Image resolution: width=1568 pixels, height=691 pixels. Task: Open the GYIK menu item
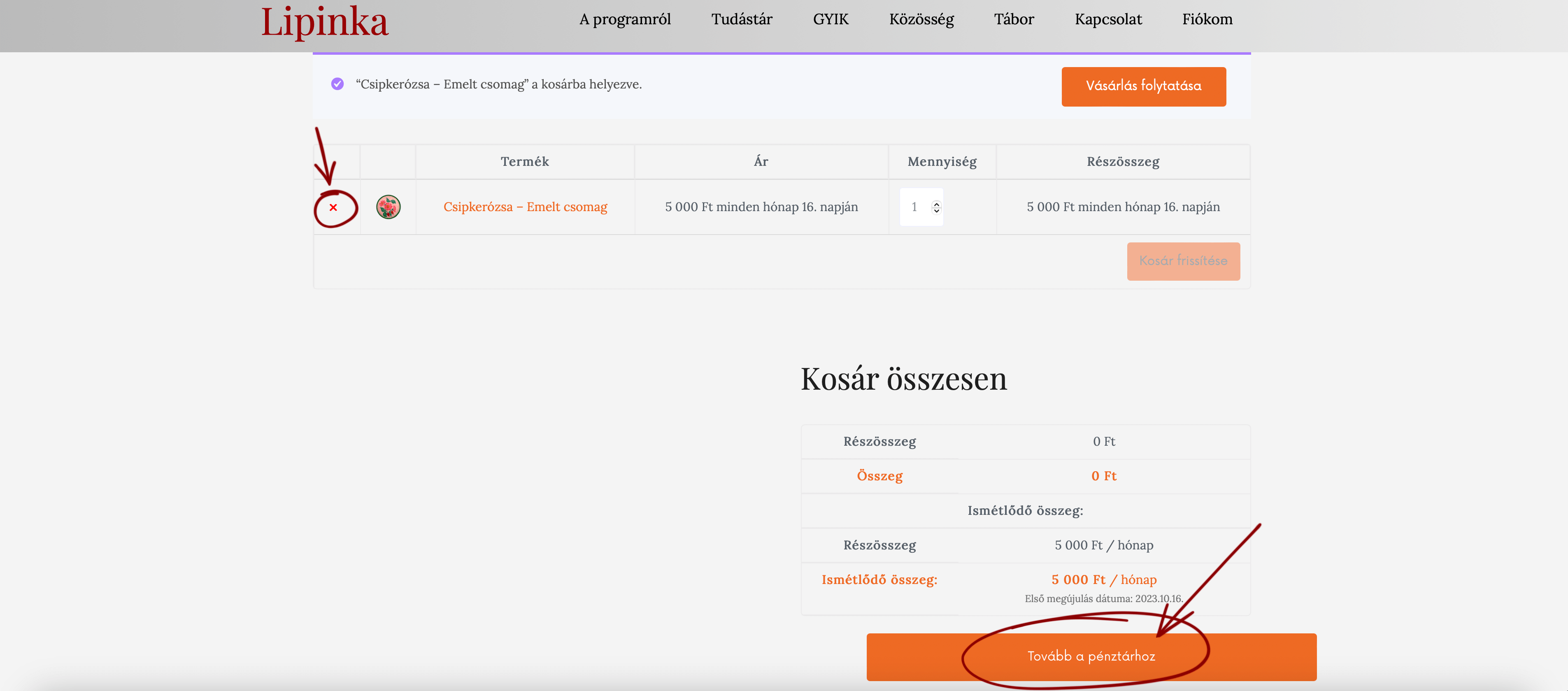[x=830, y=19]
